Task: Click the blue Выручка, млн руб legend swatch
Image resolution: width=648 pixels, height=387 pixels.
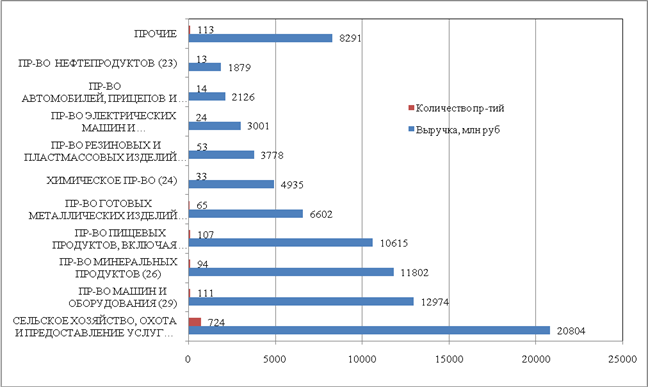Action: (x=411, y=130)
